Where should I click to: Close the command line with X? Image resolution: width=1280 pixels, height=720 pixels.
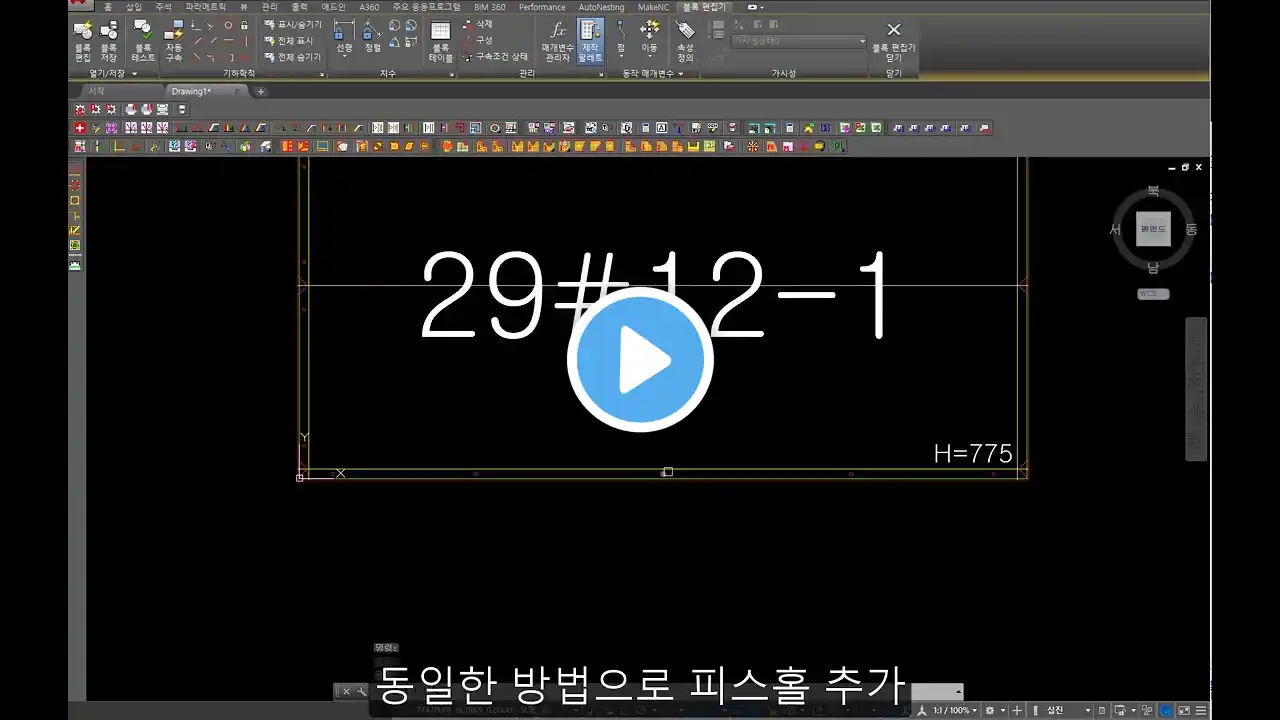tap(347, 691)
